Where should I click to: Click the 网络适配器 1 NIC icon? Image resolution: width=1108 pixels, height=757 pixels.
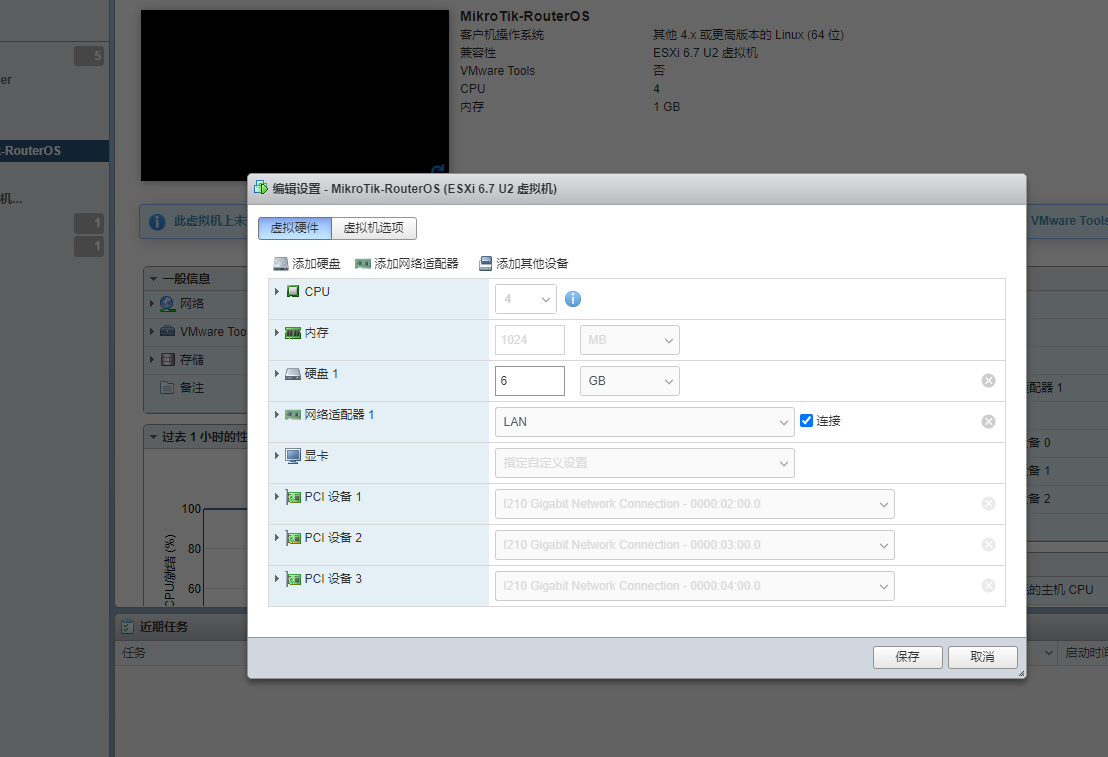coord(293,415)
